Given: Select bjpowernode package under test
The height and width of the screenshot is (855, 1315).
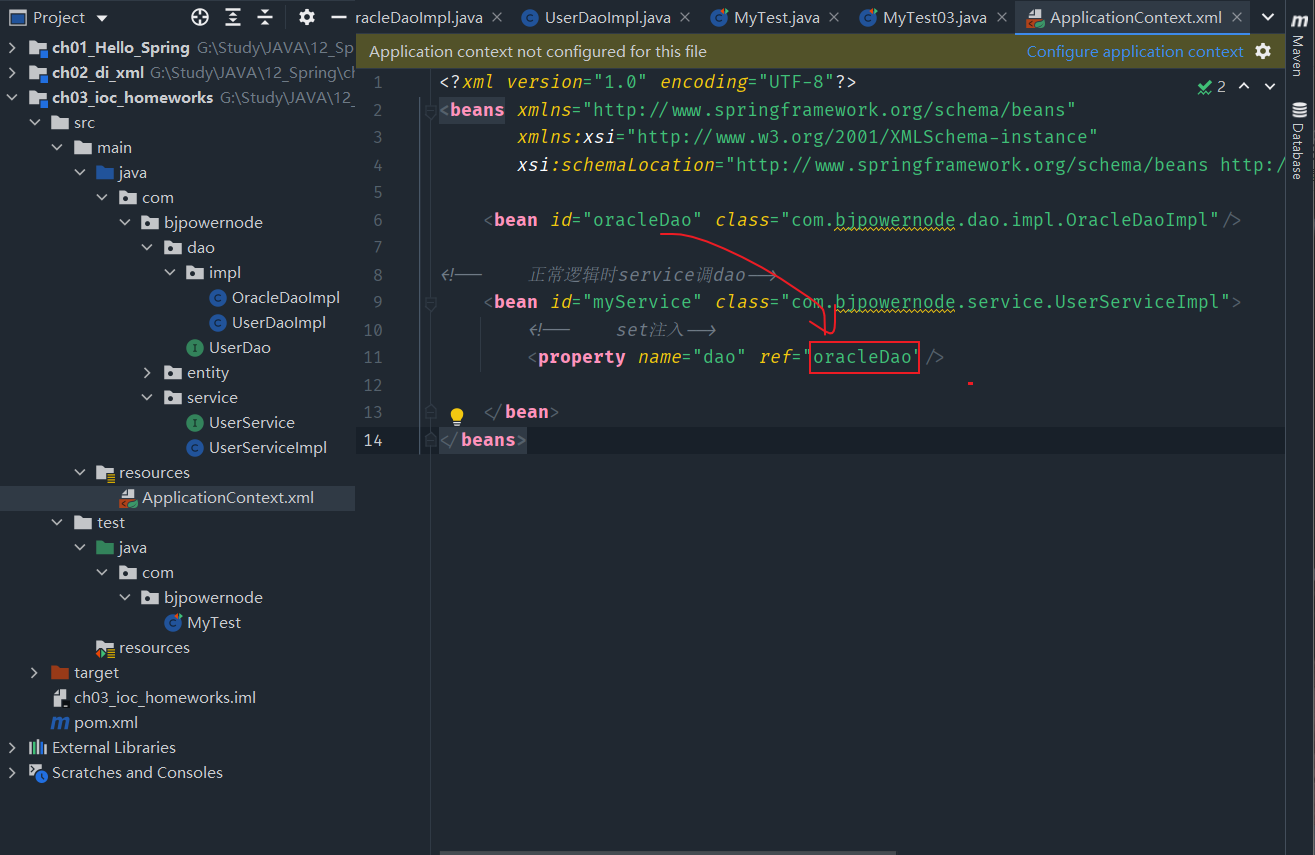Looking at the screenshot, I should pos(213,597).
